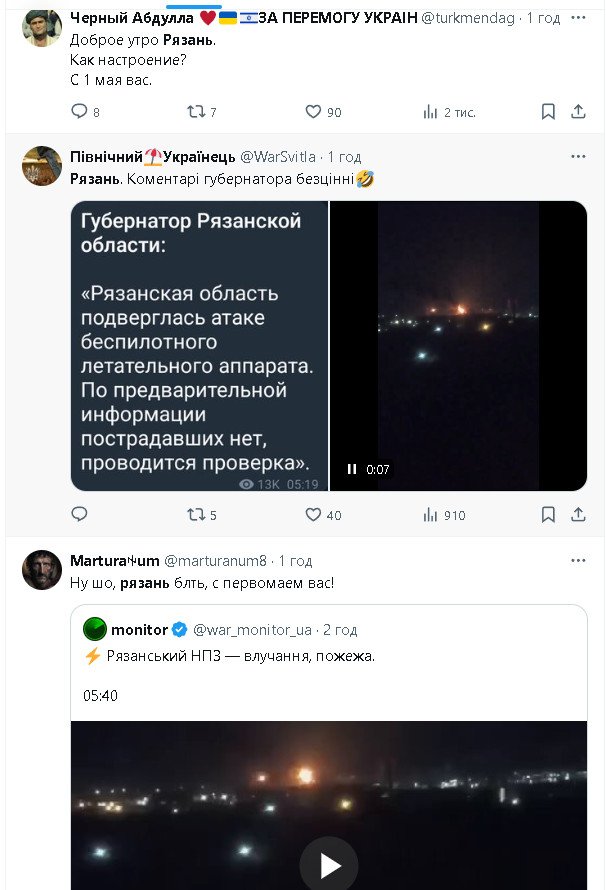Play the monitor Рязанський НПЗ video

tap(329, 865)
